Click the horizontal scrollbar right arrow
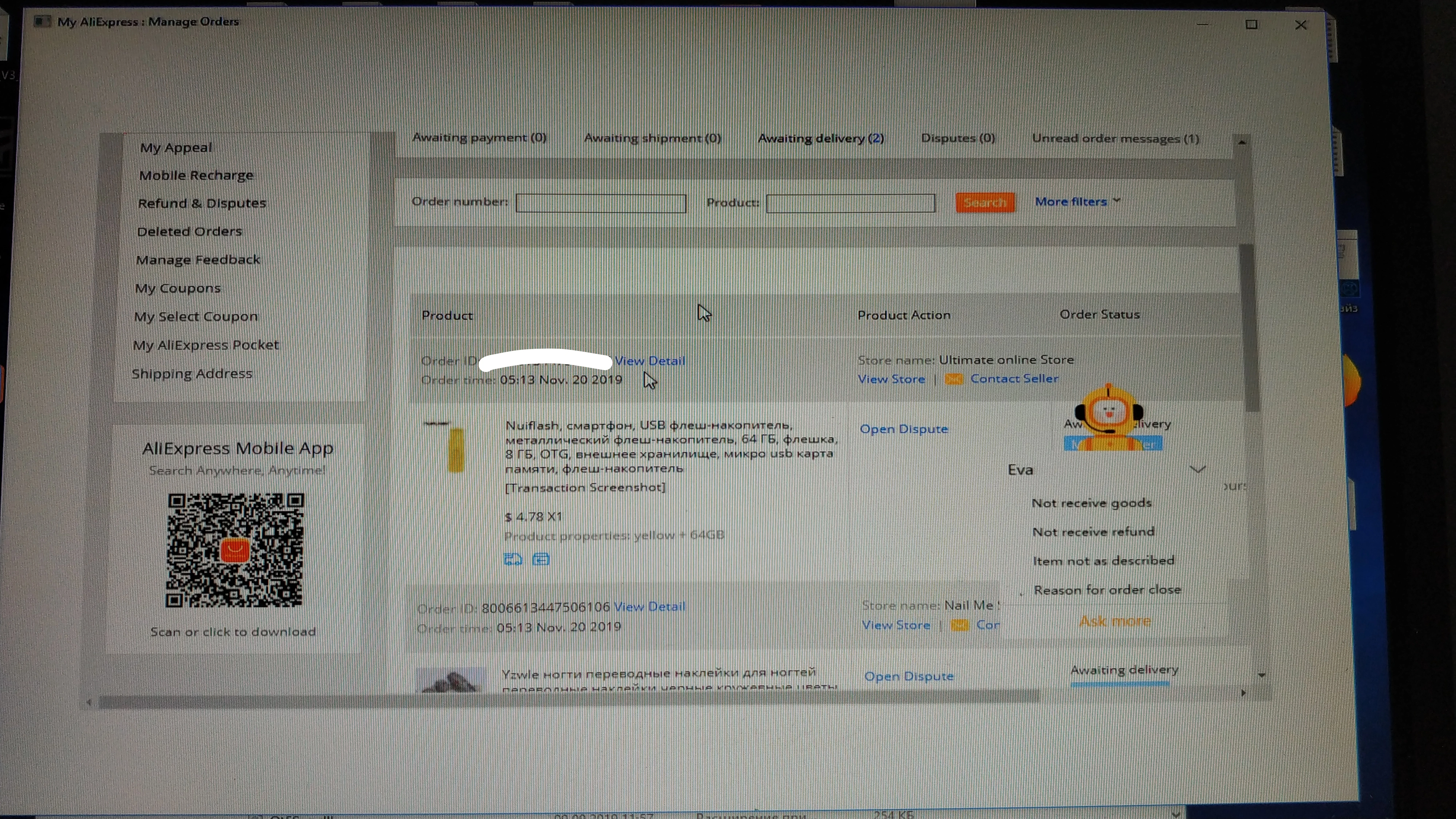This screenshot has height=819, width=1456. [x=1243, y=693]
